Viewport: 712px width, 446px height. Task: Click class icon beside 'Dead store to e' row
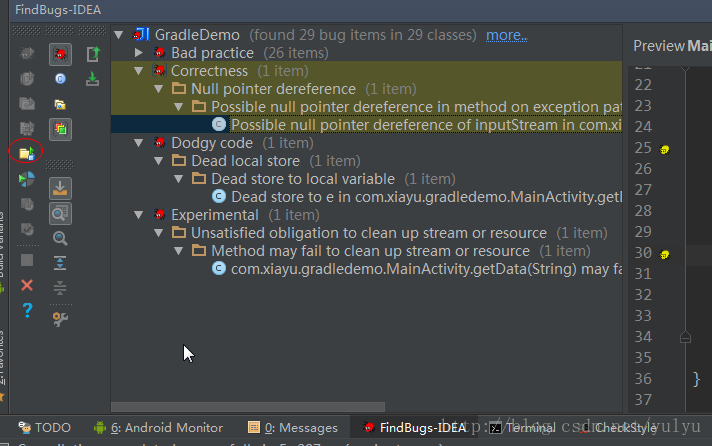click(x=219, y=197)
